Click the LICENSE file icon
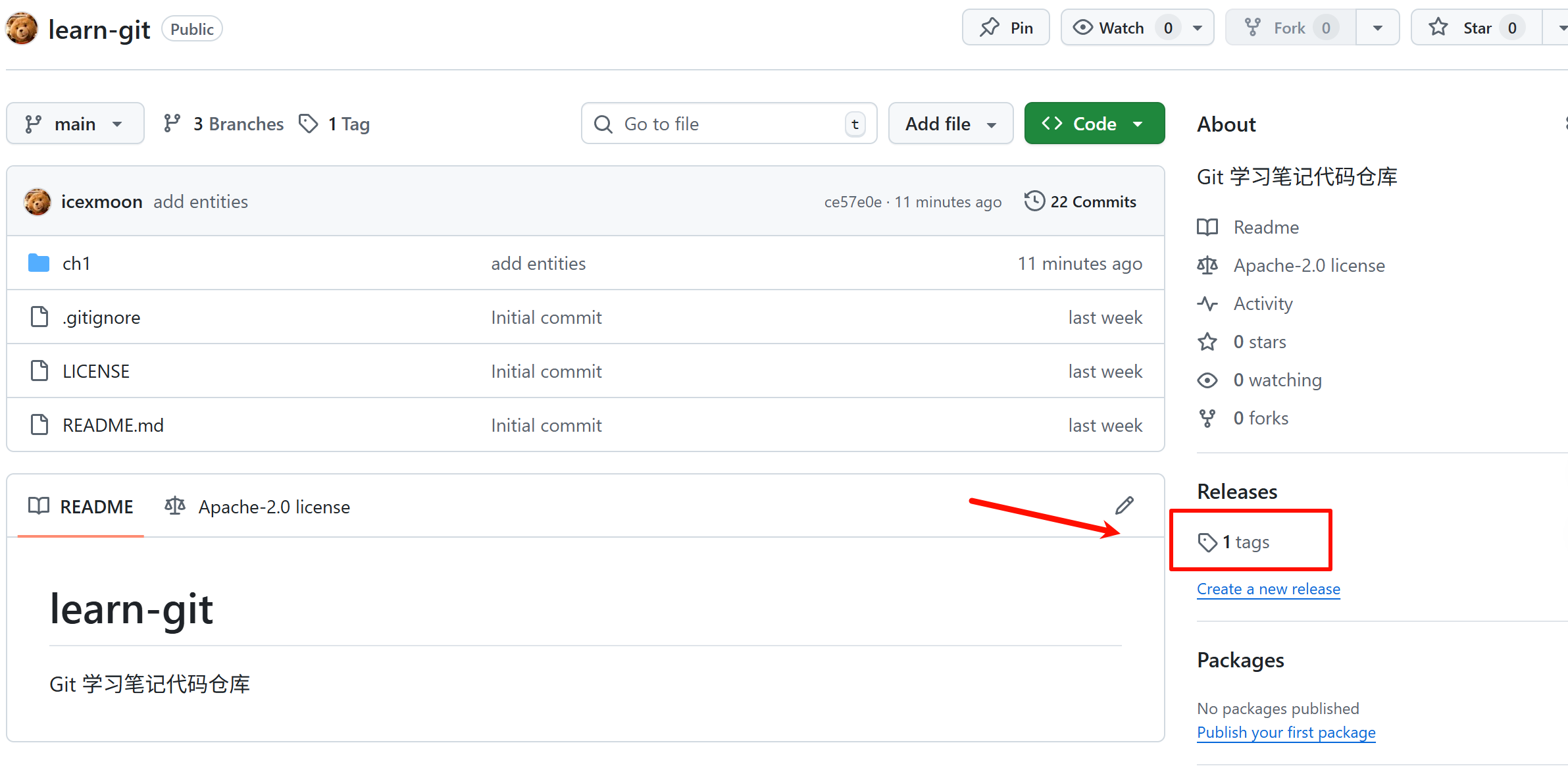Screen dimensions: 1568x770 pos(39,371)
